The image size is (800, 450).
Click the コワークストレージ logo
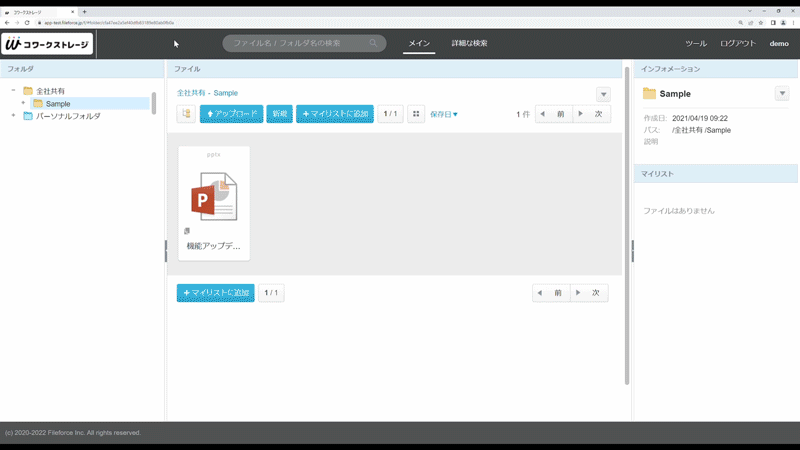(x=47, y=44)
